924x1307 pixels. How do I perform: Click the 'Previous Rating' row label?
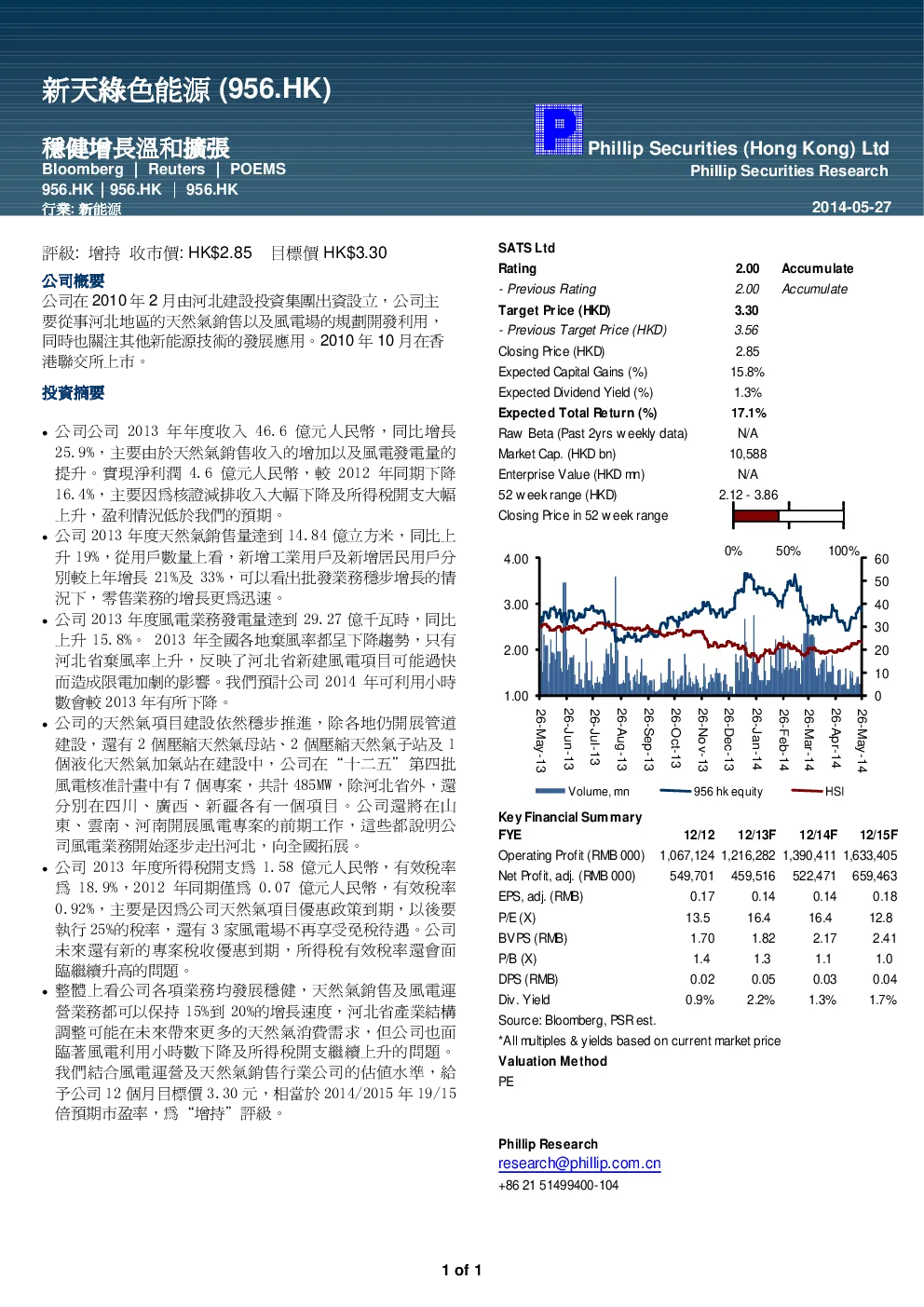tap(547, 289)
